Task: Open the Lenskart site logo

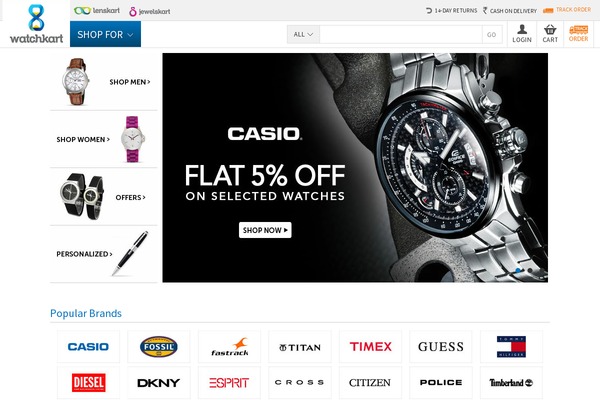Action: point(97,11)
